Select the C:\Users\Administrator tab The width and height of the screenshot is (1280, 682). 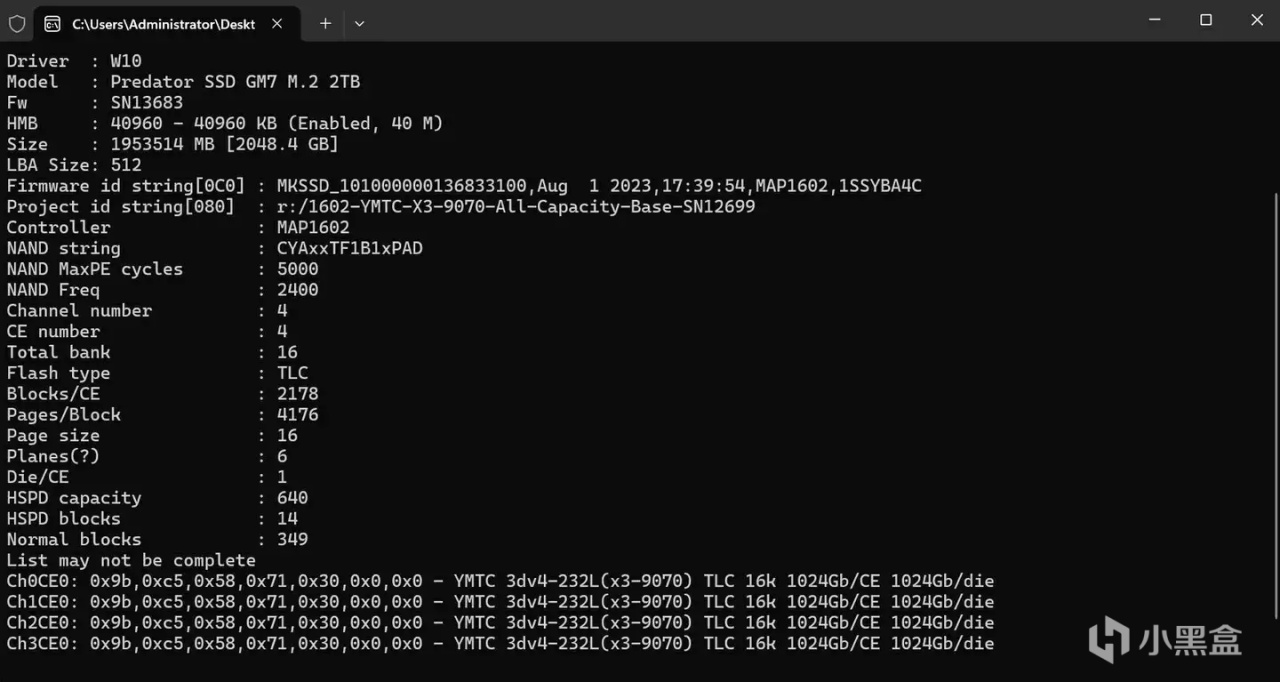(x=160, y=23)
